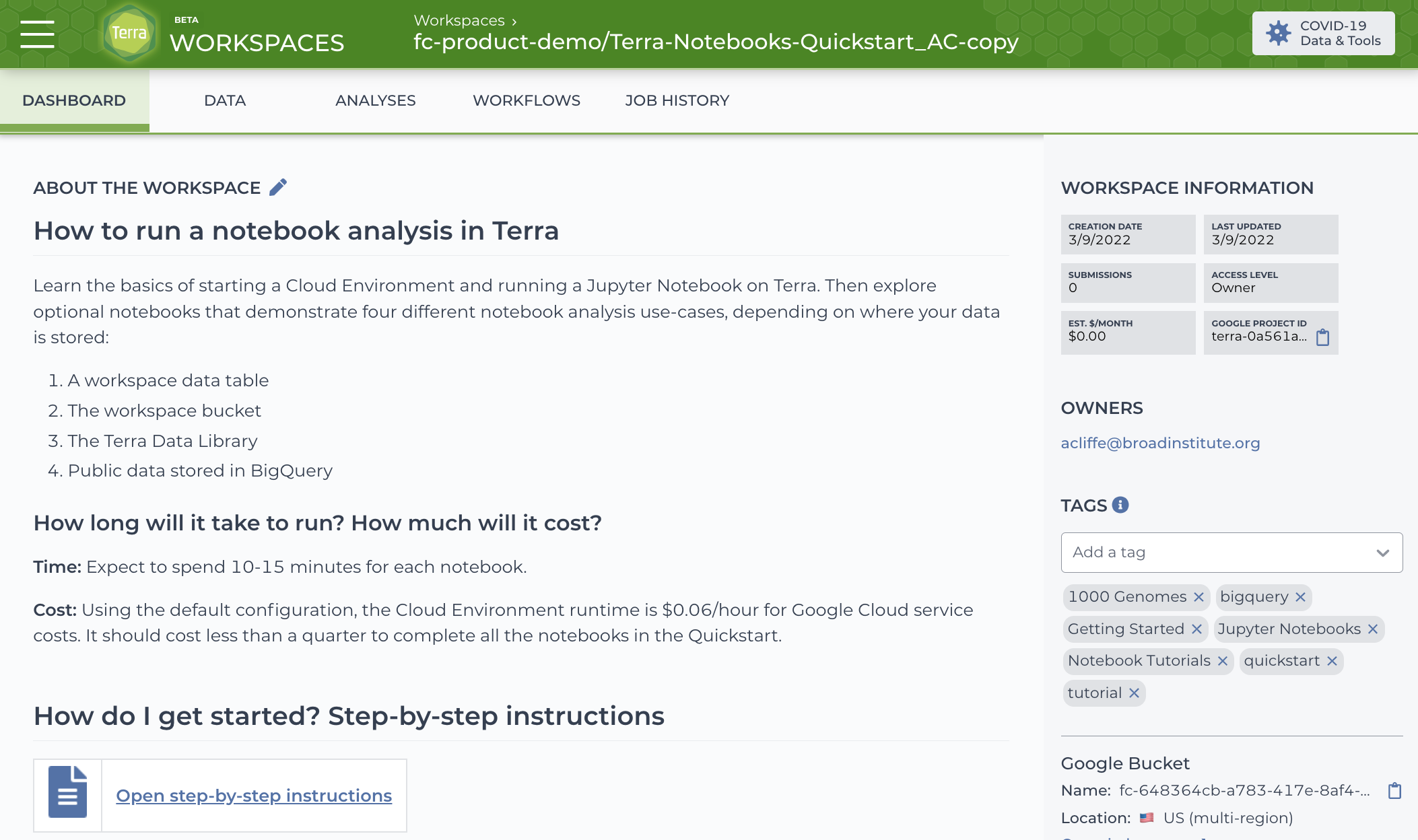
Task: Click list item A workspace data table
Action: click(x=168, y=380)
